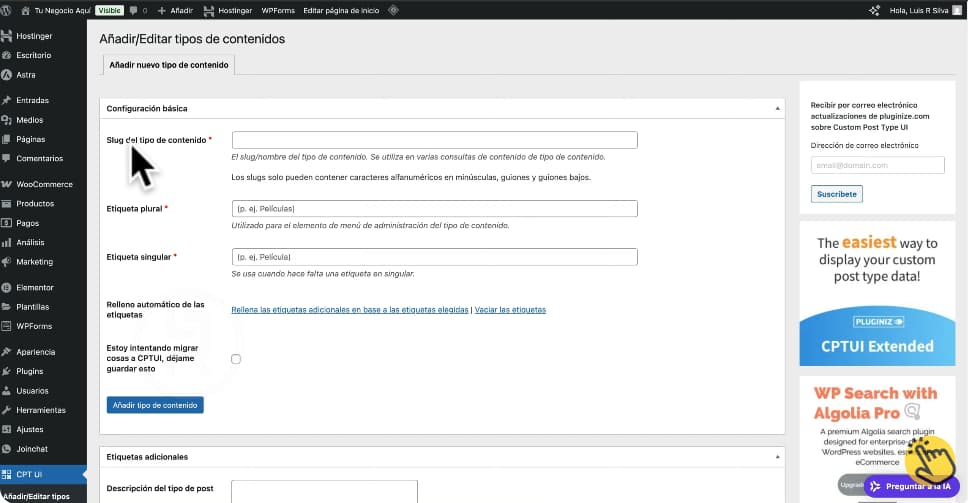Collapse the Configuración básica panel arrow
The height and width of the screenshot is (503, 968).
pos(777,109)
